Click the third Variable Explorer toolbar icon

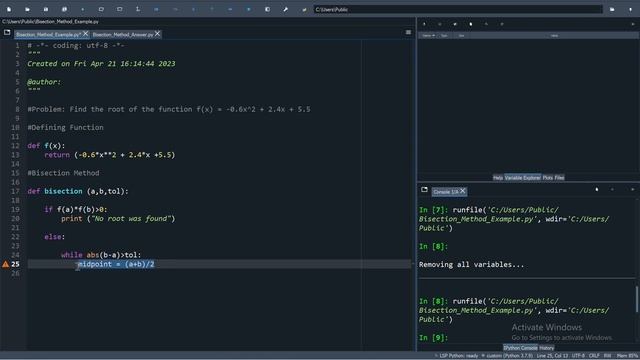pyautogui.click(x=455, y=24)
